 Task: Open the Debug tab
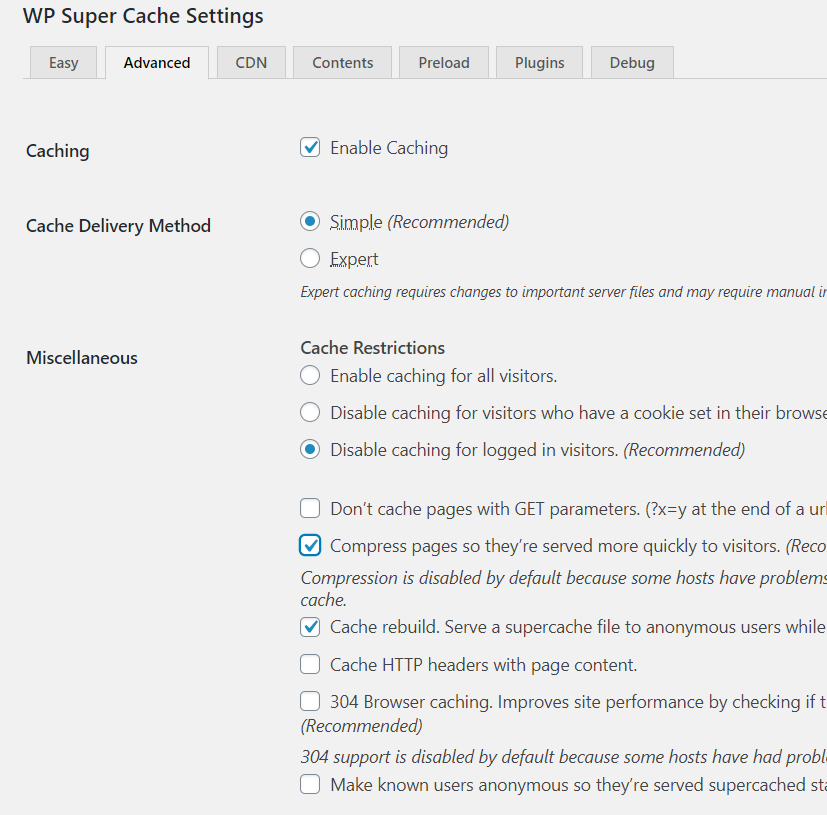[632, 63]
